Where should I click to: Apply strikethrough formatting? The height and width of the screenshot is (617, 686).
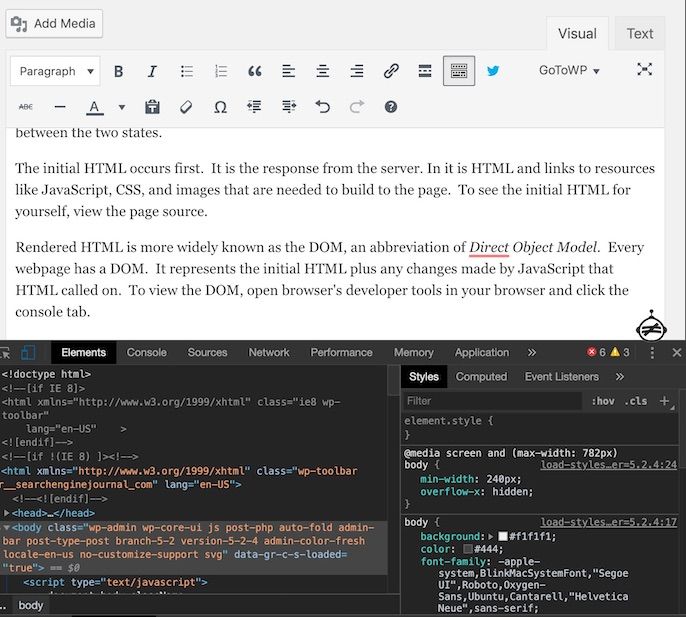(x=26, y=107)
